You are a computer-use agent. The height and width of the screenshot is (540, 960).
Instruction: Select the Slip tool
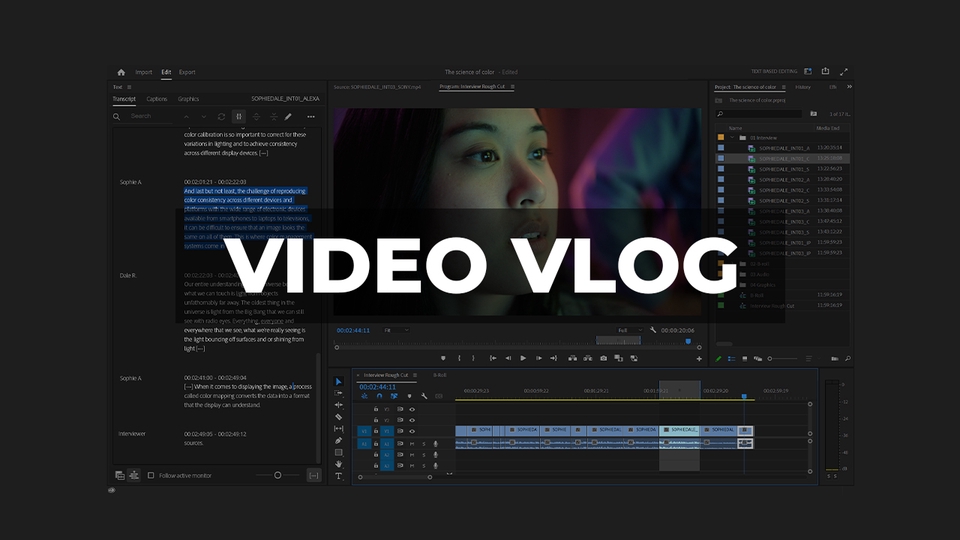pos(339,429)
